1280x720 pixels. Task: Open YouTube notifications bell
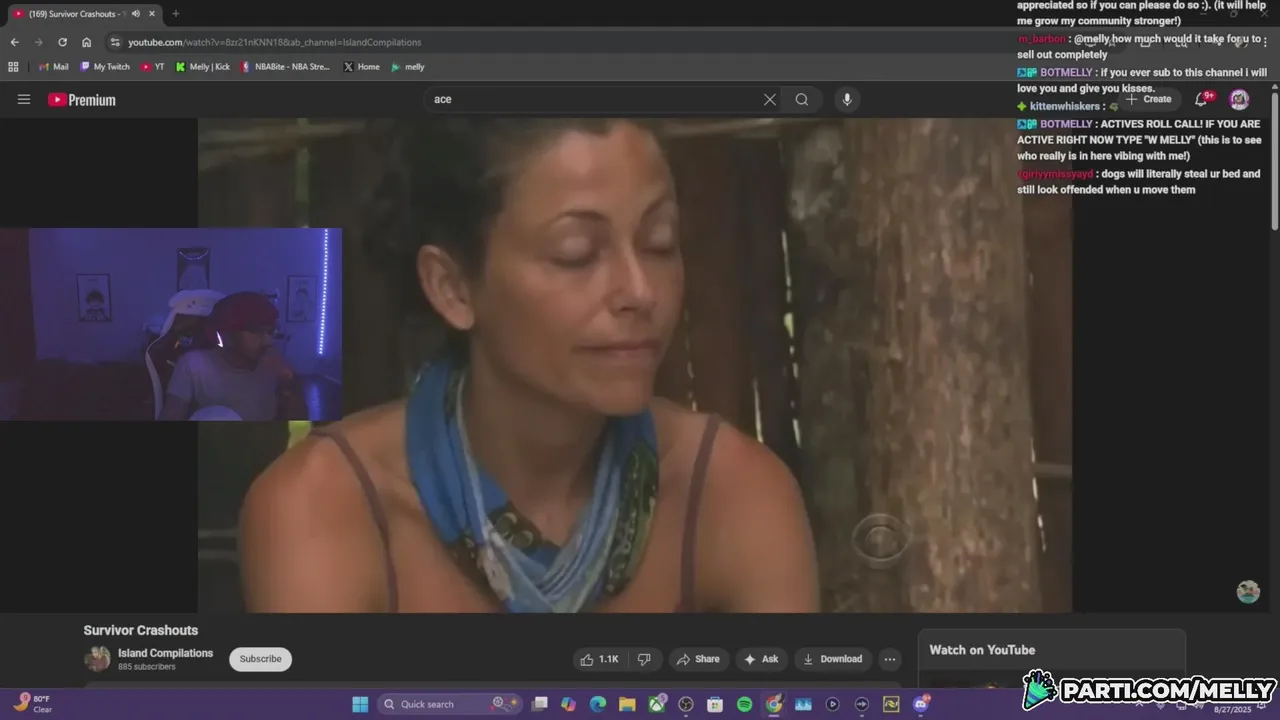tap(1203, 98)
